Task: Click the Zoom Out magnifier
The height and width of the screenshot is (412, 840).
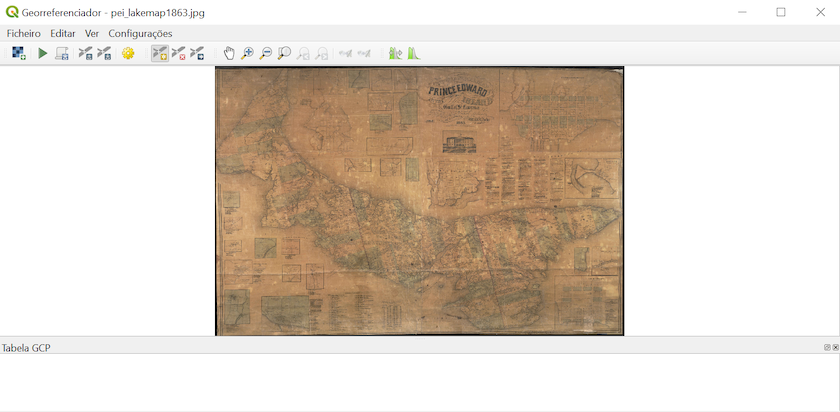Action: tap(265, 53)
